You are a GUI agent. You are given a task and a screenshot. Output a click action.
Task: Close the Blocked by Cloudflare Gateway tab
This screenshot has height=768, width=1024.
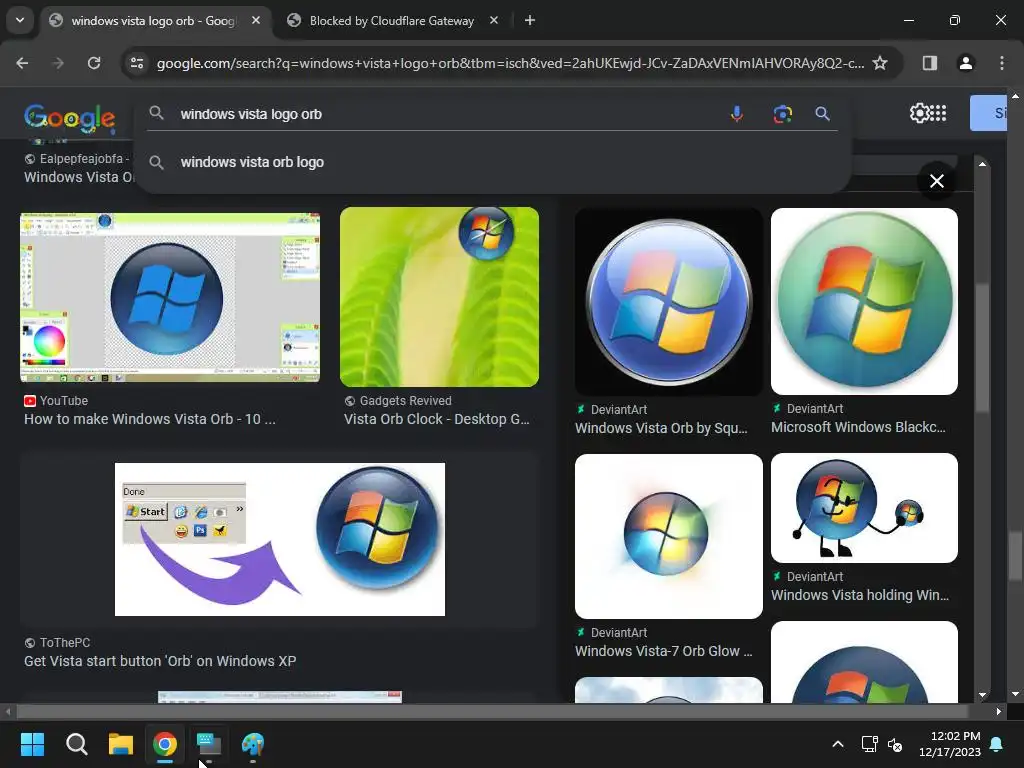pyautogui.click(x=494, y=20)
